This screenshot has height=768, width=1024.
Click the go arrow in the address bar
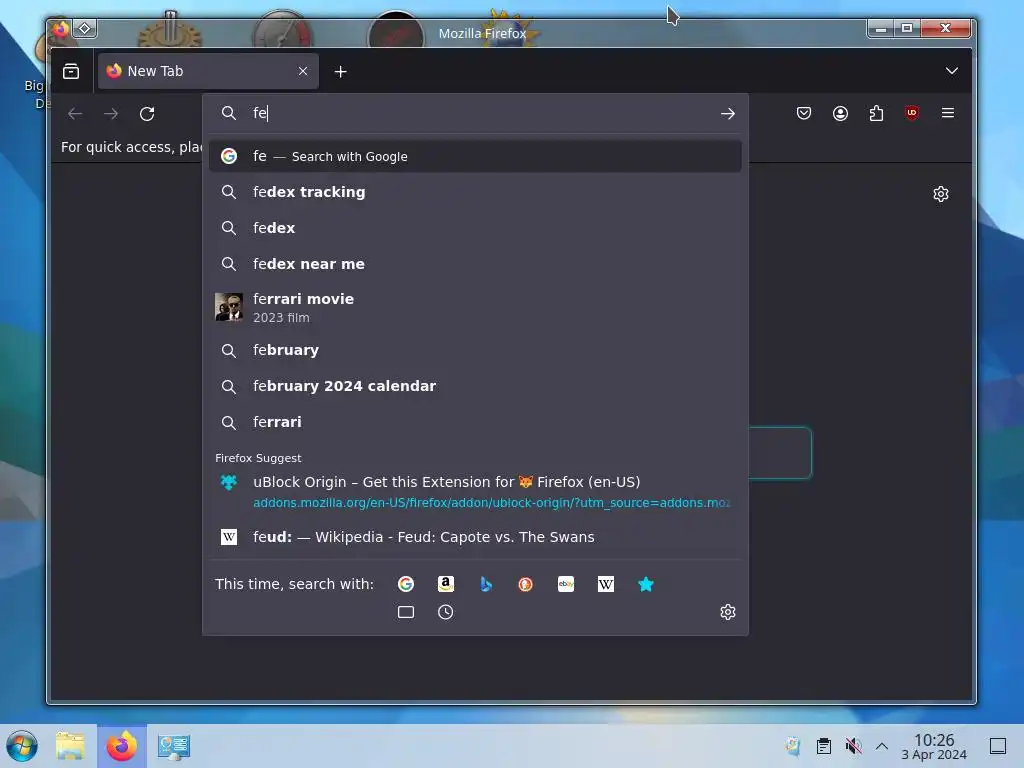coord(728,114)
